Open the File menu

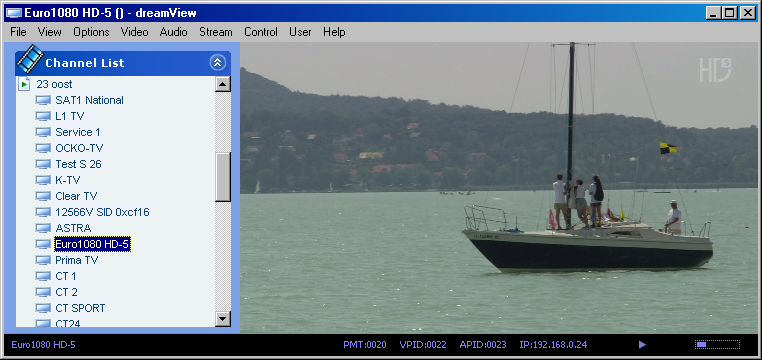click(x=18, y=32)
